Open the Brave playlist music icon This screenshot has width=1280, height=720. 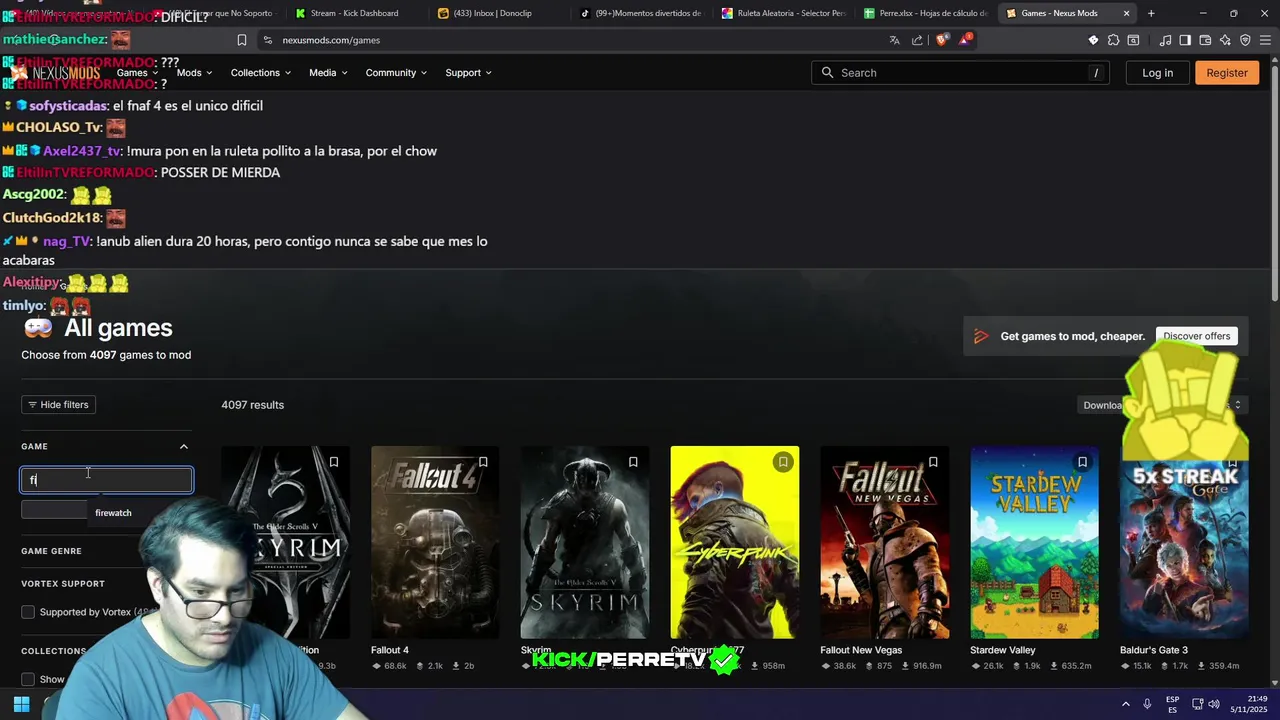click(x=1165, y=40)
